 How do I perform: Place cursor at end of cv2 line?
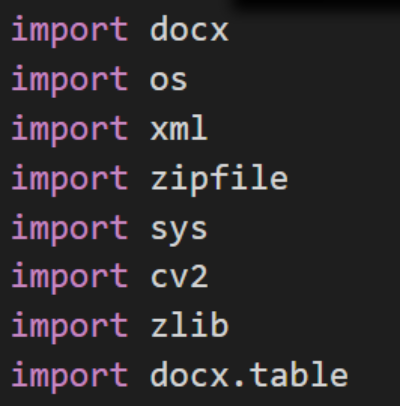[210, 276]
